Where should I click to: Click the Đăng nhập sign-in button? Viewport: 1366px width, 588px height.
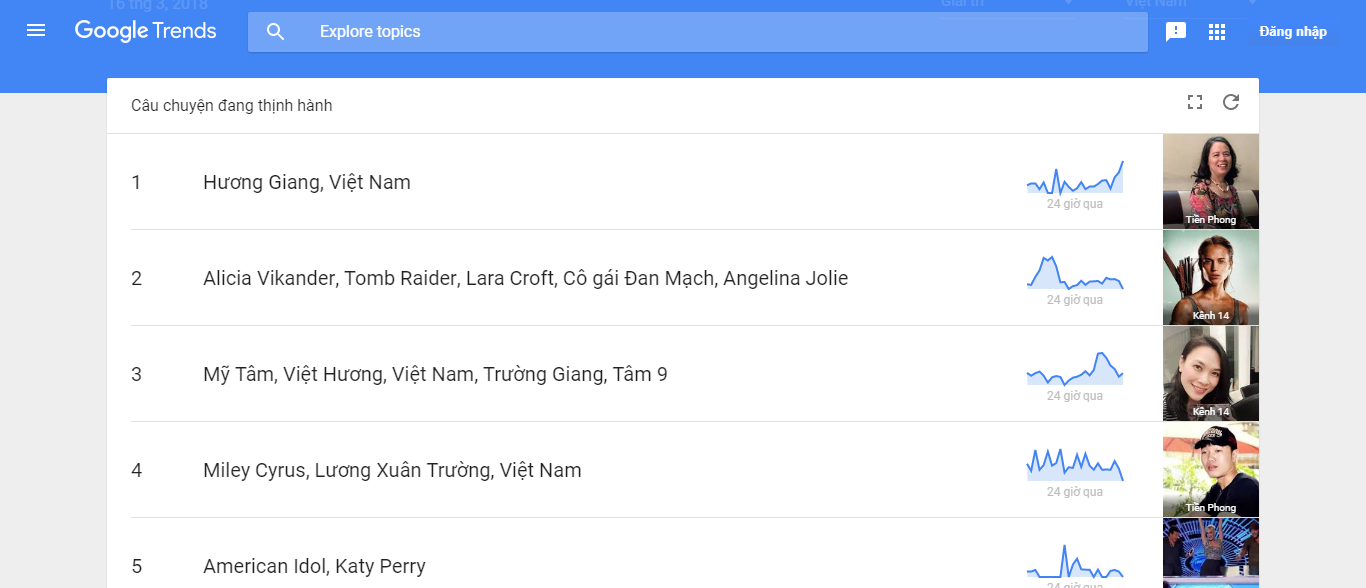tap(1293, 32)
